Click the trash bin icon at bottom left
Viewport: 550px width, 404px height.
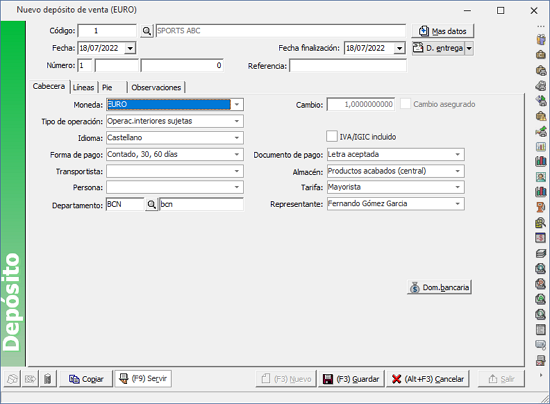point(48,379)
